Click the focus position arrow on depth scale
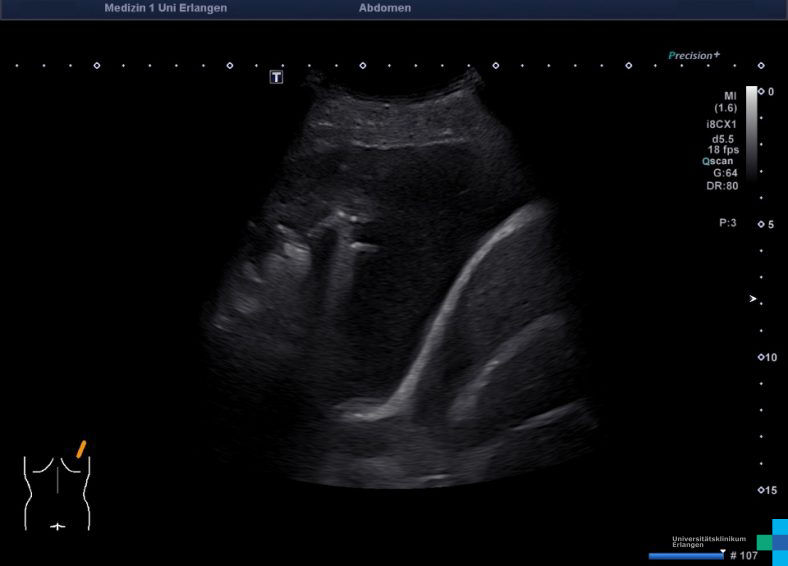Image resolution: width=788 pixels, height=566 pixels. pyautogui.click(x=754, y=299)
